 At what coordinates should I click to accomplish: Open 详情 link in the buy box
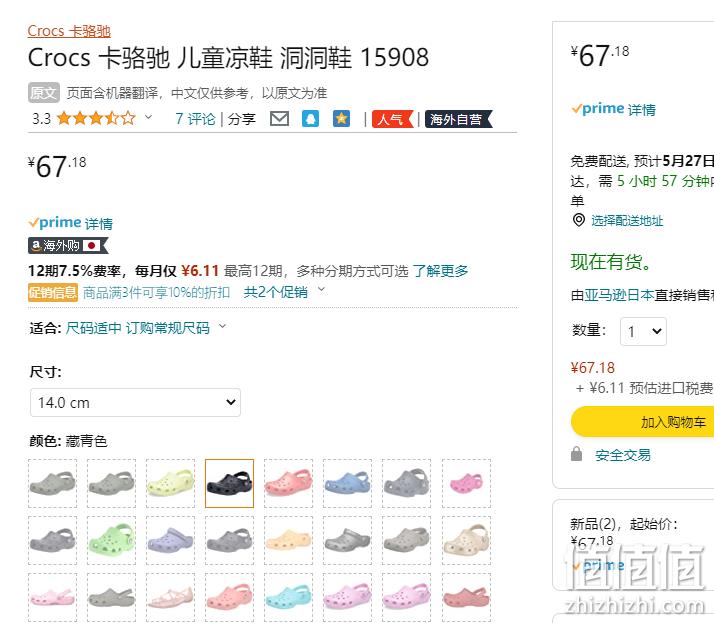(x=642, y=110)
